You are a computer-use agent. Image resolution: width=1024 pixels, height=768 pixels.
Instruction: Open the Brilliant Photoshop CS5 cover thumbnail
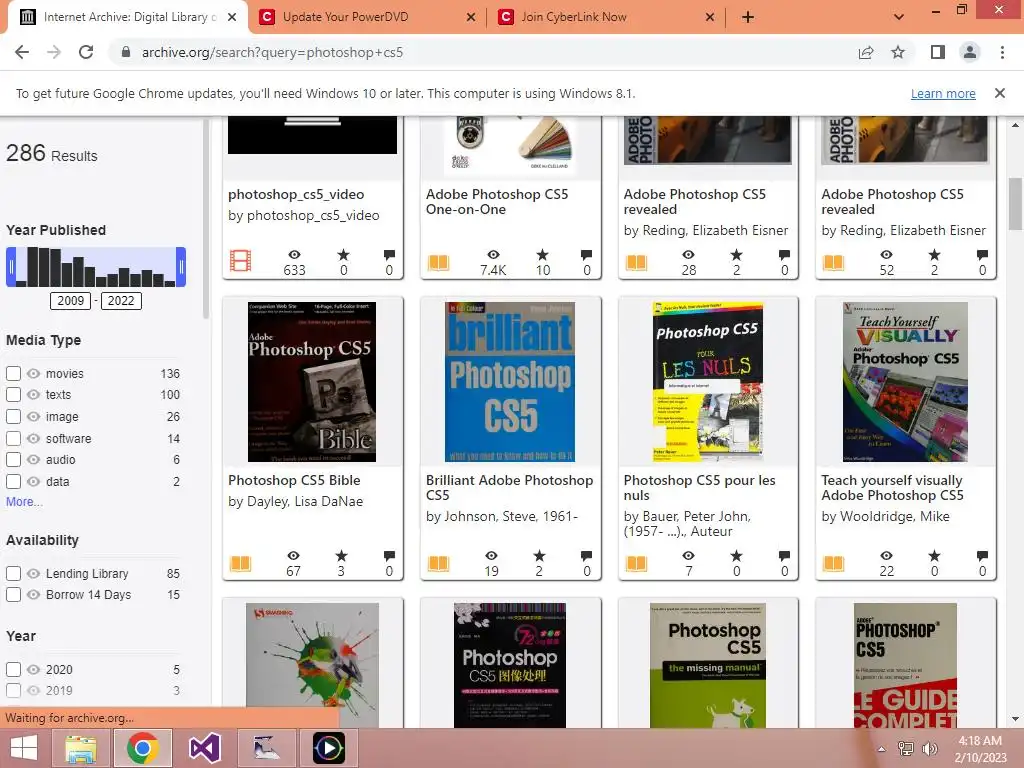point(509,382)
